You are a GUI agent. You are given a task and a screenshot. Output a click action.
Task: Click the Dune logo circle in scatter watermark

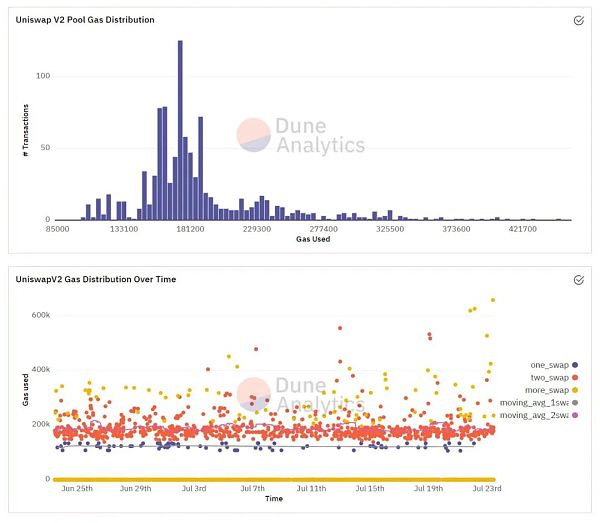coord(253,394)
